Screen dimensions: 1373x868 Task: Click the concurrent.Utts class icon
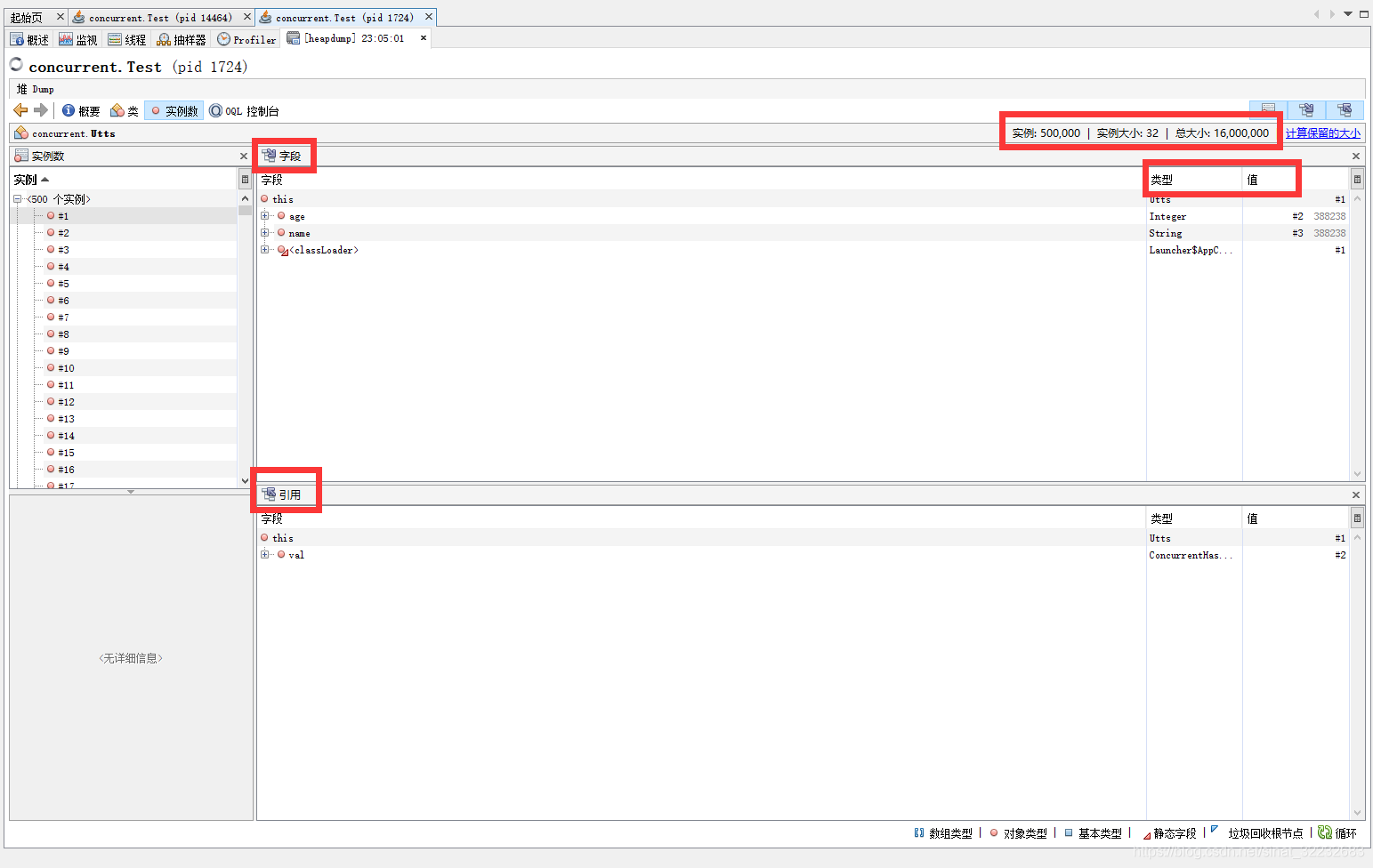(21, 133)
